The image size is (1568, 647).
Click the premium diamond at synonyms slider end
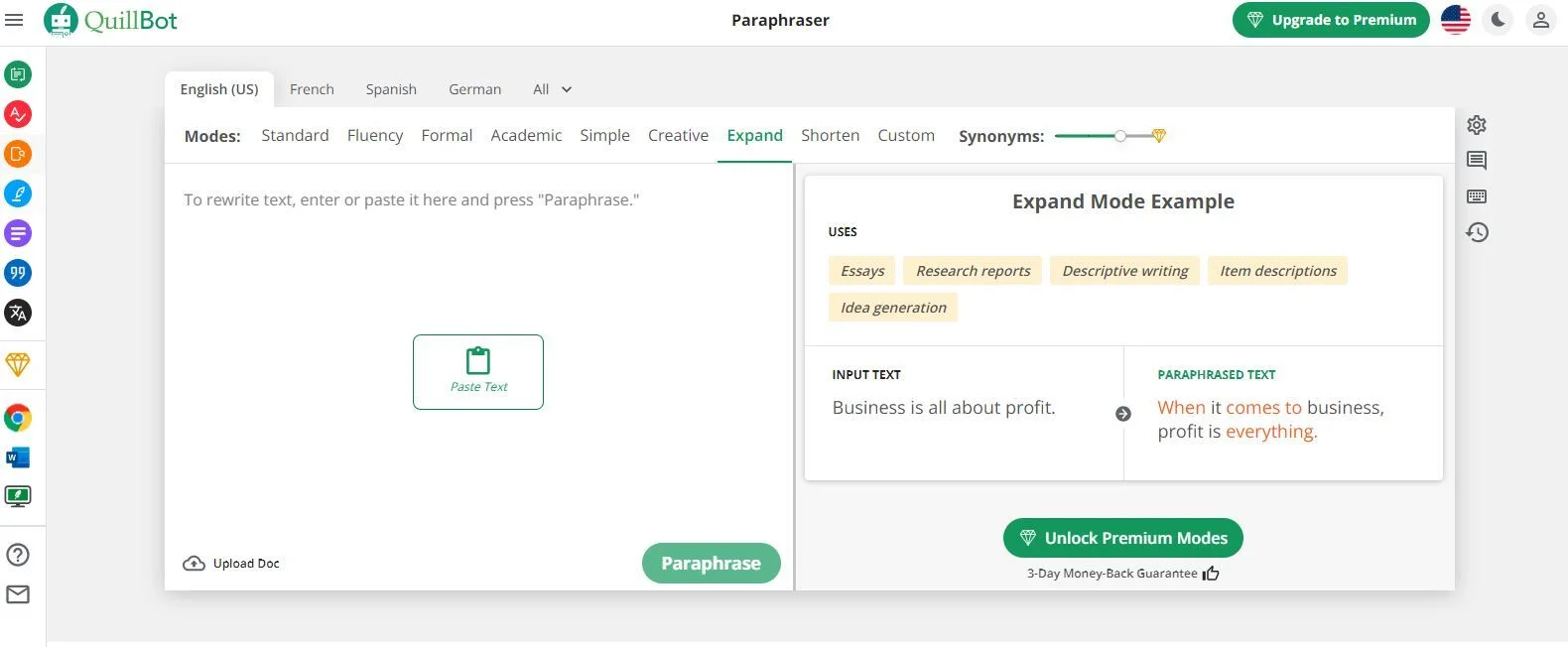tap(1158, 136)
